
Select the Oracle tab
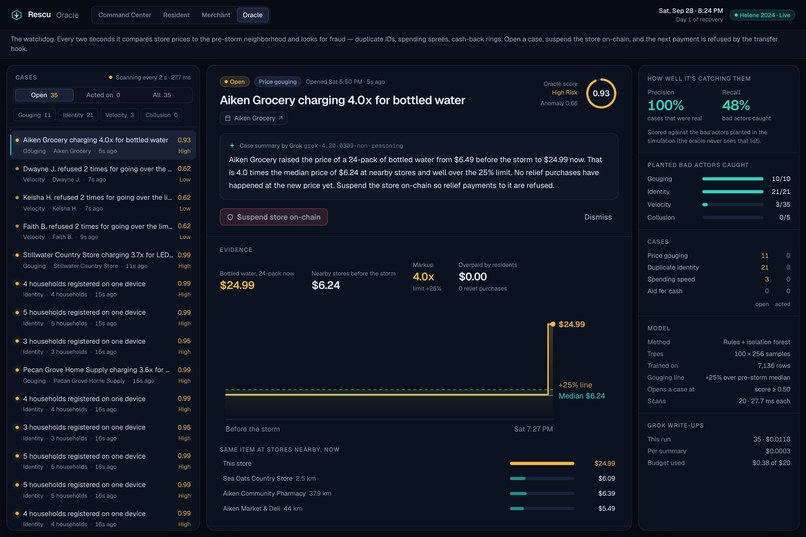click(x=252, y=15)
